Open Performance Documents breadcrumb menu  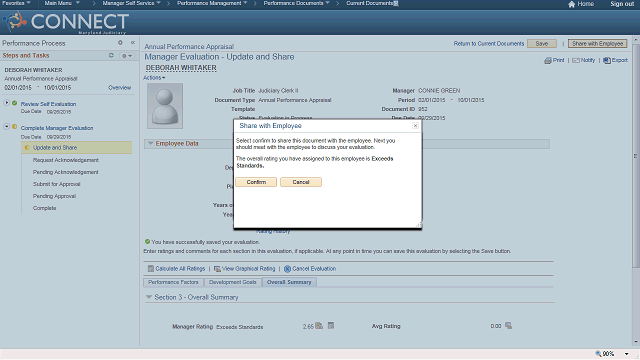coord(297,3)
